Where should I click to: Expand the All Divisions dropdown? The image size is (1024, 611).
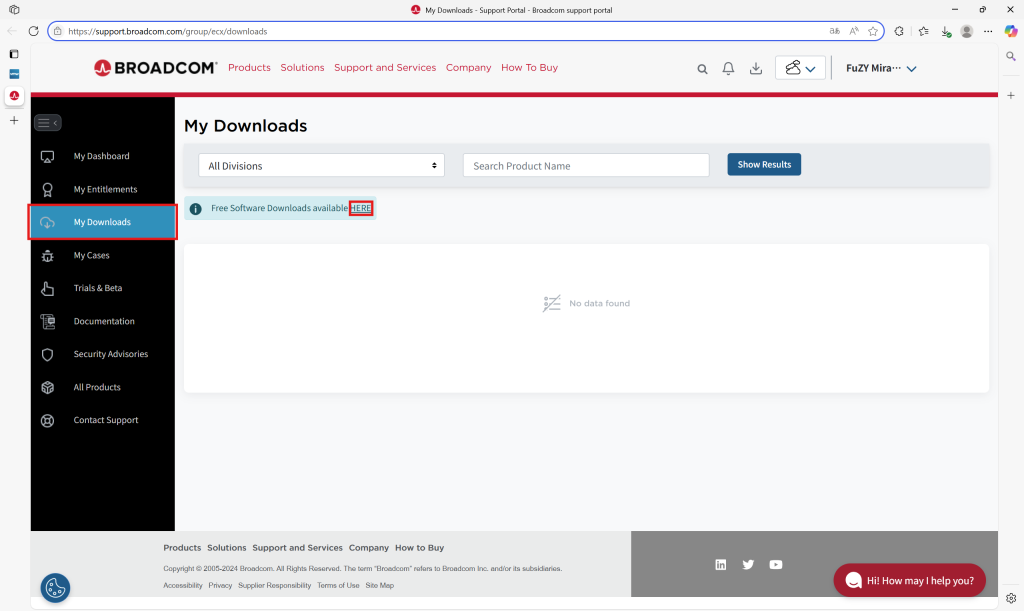tap(321, 165)
